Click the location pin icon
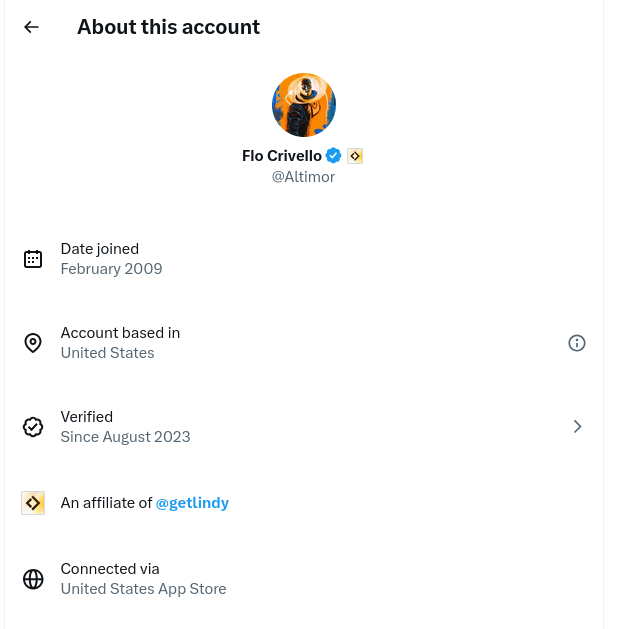 click(33, 343)
